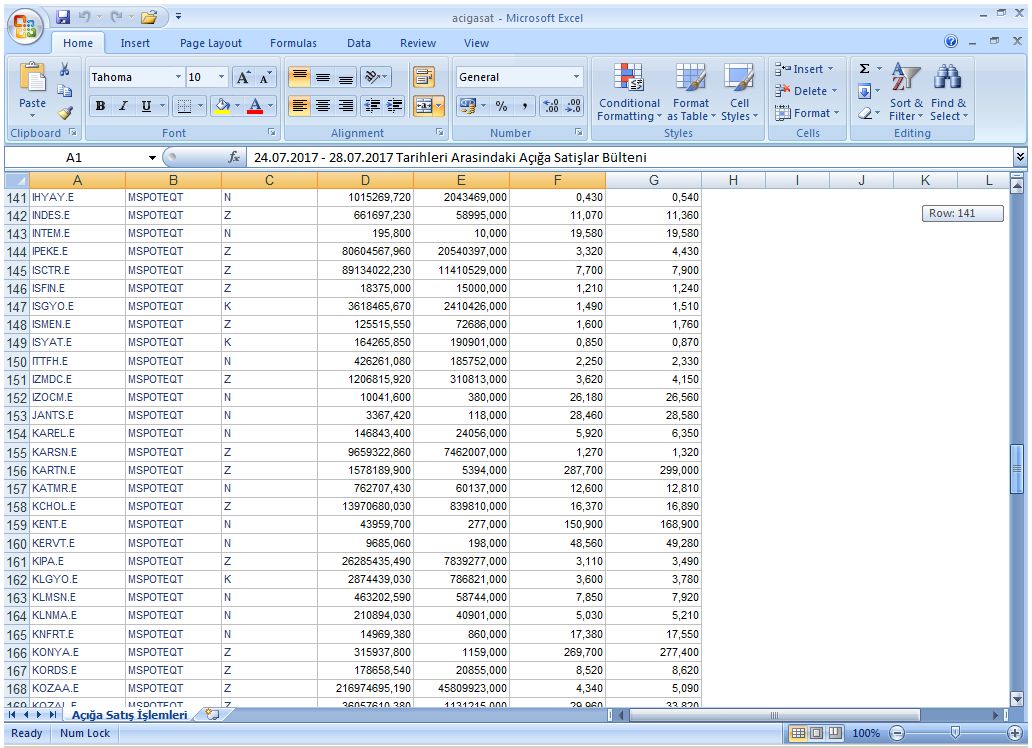
Task: Apply borders to selected cells
Action: tap(185, 105)
